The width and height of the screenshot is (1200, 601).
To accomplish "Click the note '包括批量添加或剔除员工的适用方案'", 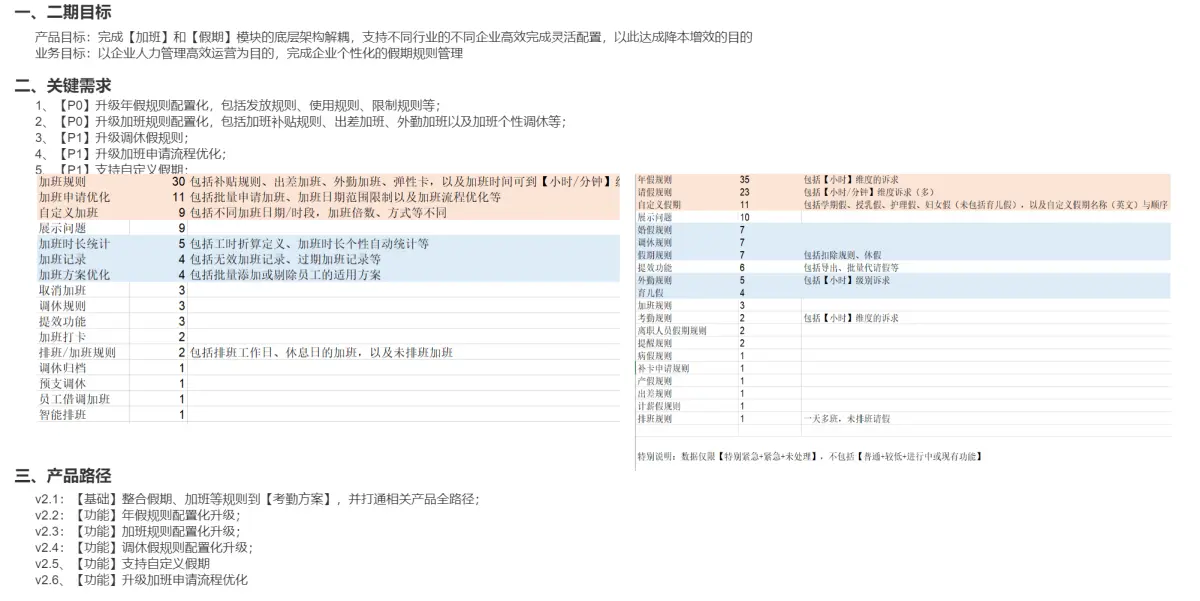I will click(286, 275).
